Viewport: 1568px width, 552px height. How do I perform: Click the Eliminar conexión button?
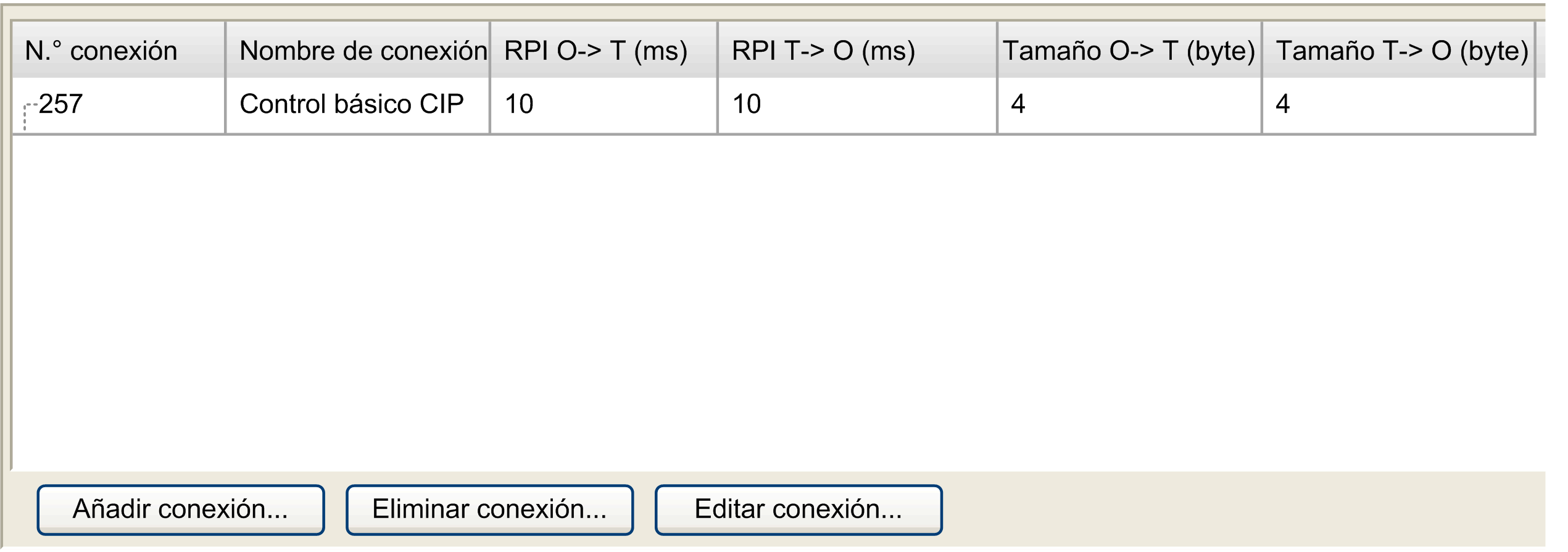(490, 510)
